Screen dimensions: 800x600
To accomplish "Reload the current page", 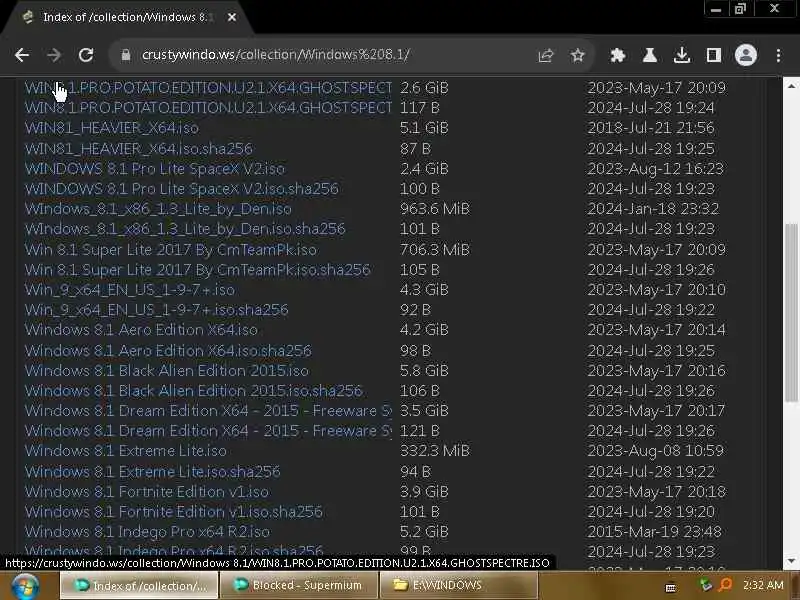I will [86, 55].
